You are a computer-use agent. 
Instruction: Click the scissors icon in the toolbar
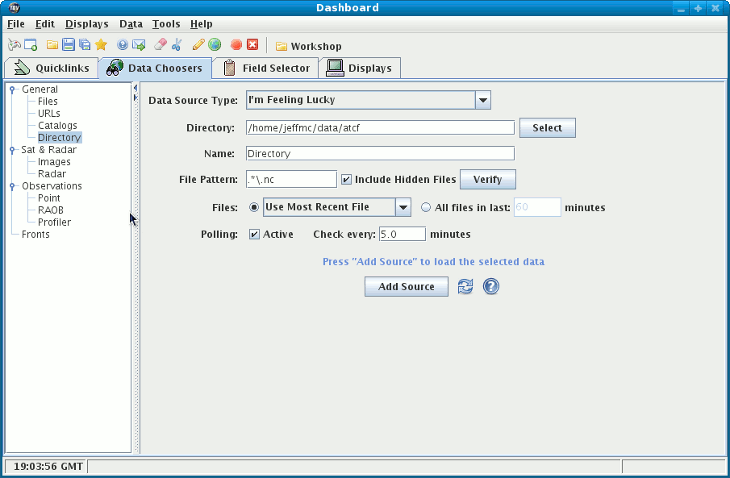(177, 45)
